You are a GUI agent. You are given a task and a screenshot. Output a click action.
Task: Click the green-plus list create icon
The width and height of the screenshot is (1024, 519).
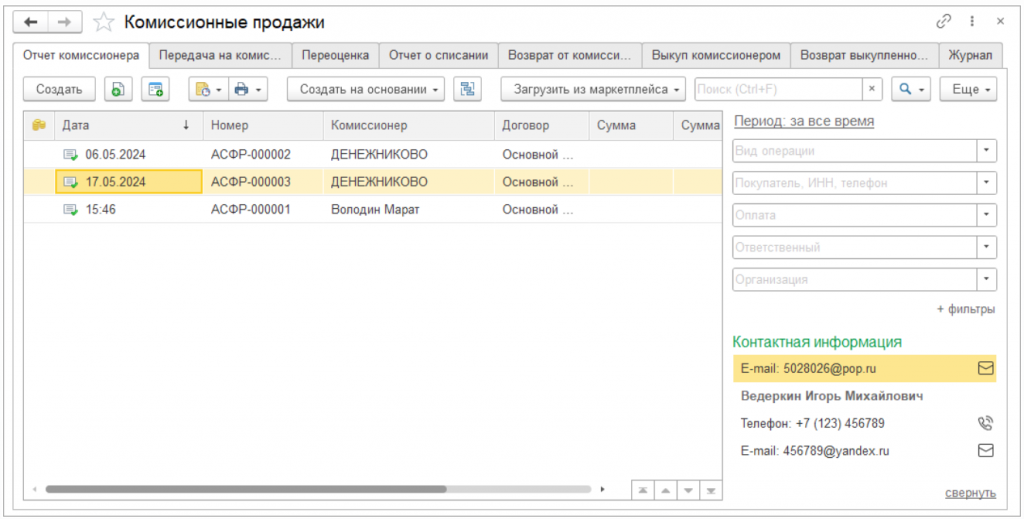click(155, 89)
